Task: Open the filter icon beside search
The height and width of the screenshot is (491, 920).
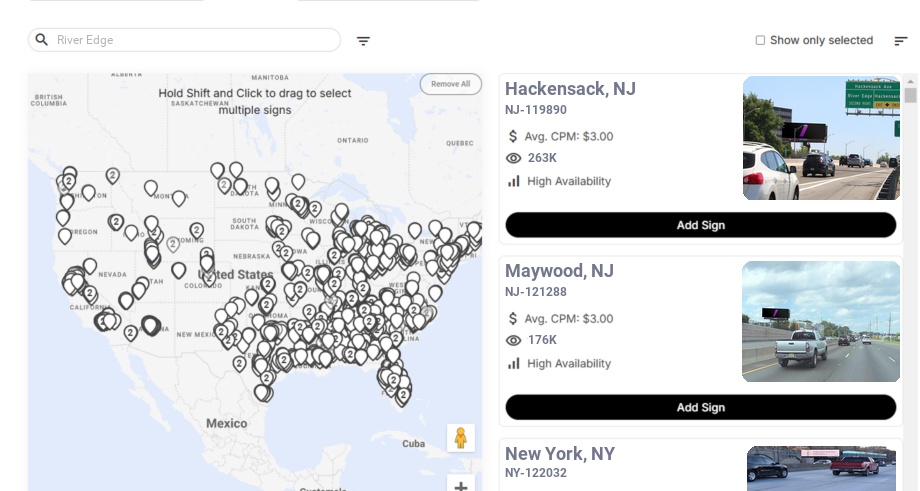Action: coord(363,41)
